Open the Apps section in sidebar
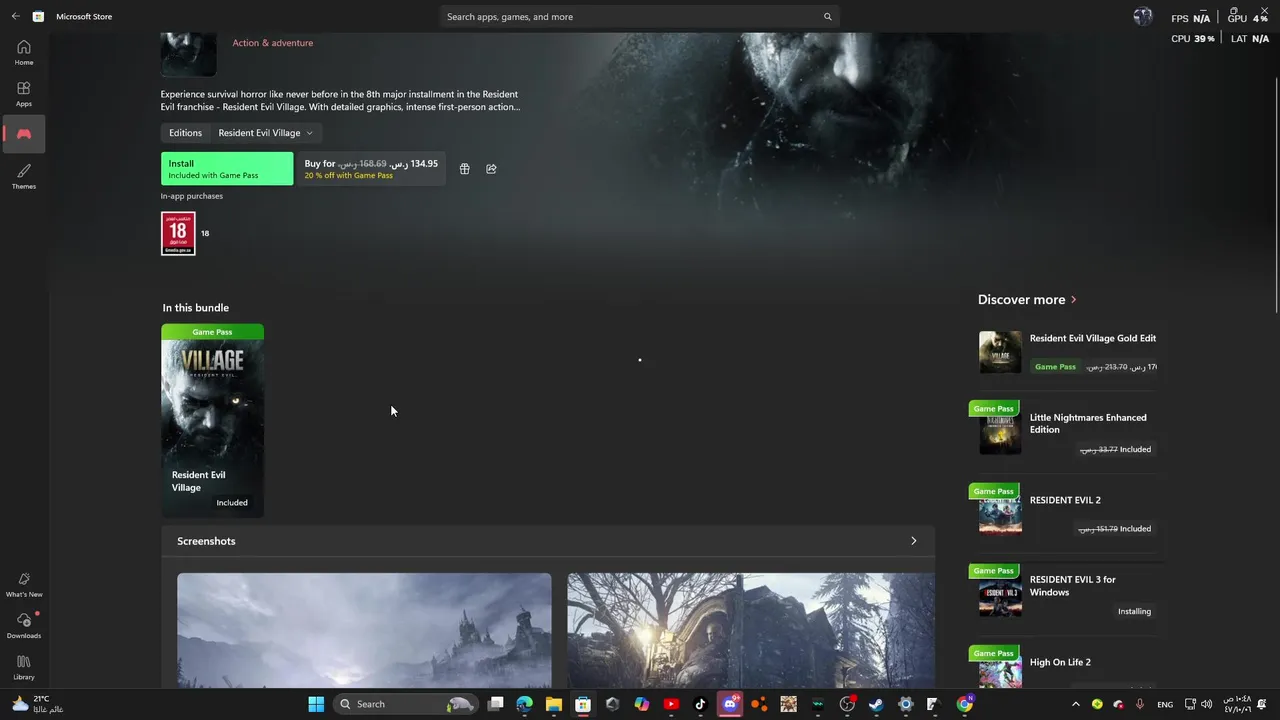Viewport: 1280px width, 720px height. 24,94
